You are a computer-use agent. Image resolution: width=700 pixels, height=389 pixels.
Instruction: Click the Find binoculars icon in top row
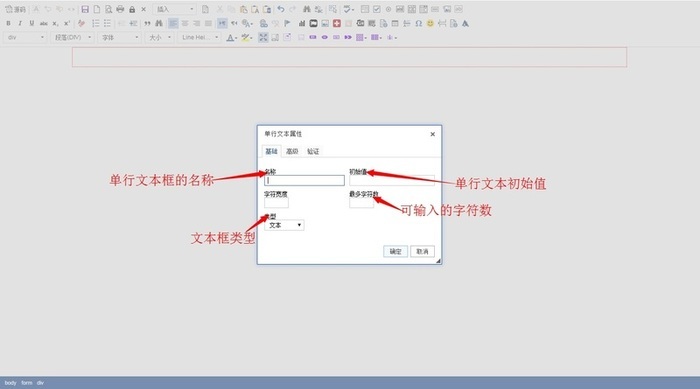point(306,9)
